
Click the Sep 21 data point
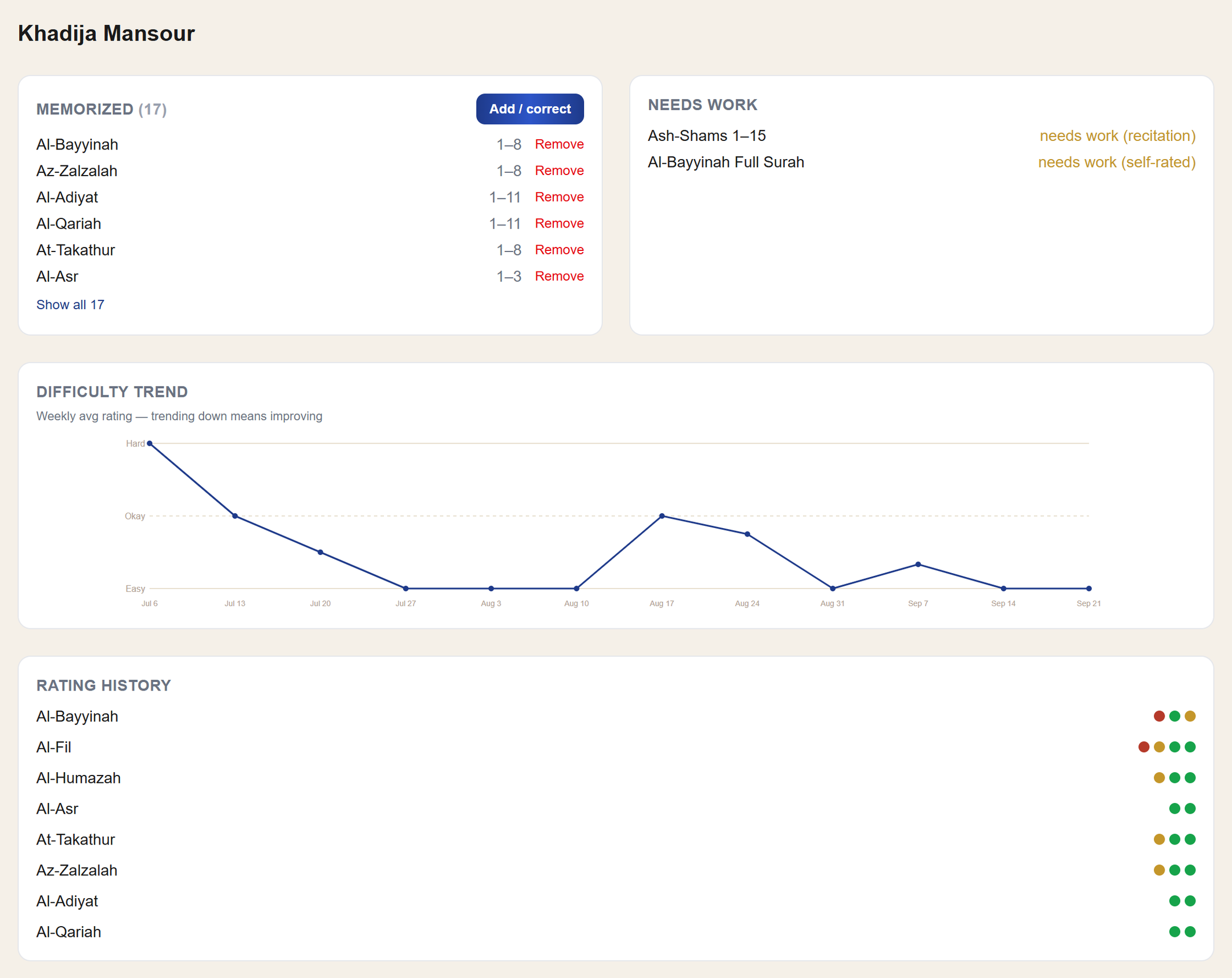click(1089, 589)
